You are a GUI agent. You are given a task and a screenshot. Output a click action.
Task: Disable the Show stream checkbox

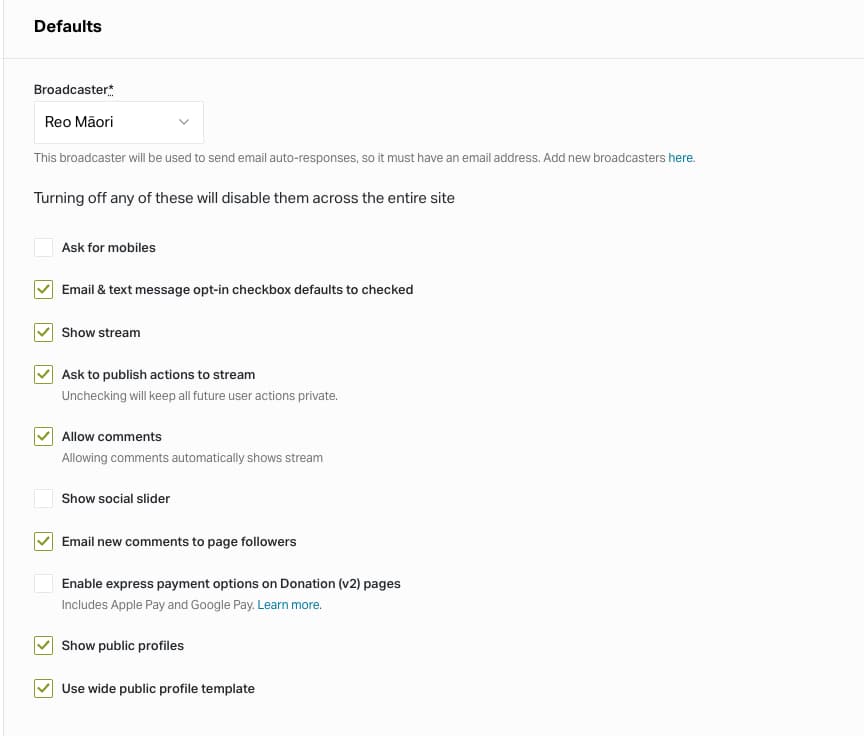tap(43, 332)
